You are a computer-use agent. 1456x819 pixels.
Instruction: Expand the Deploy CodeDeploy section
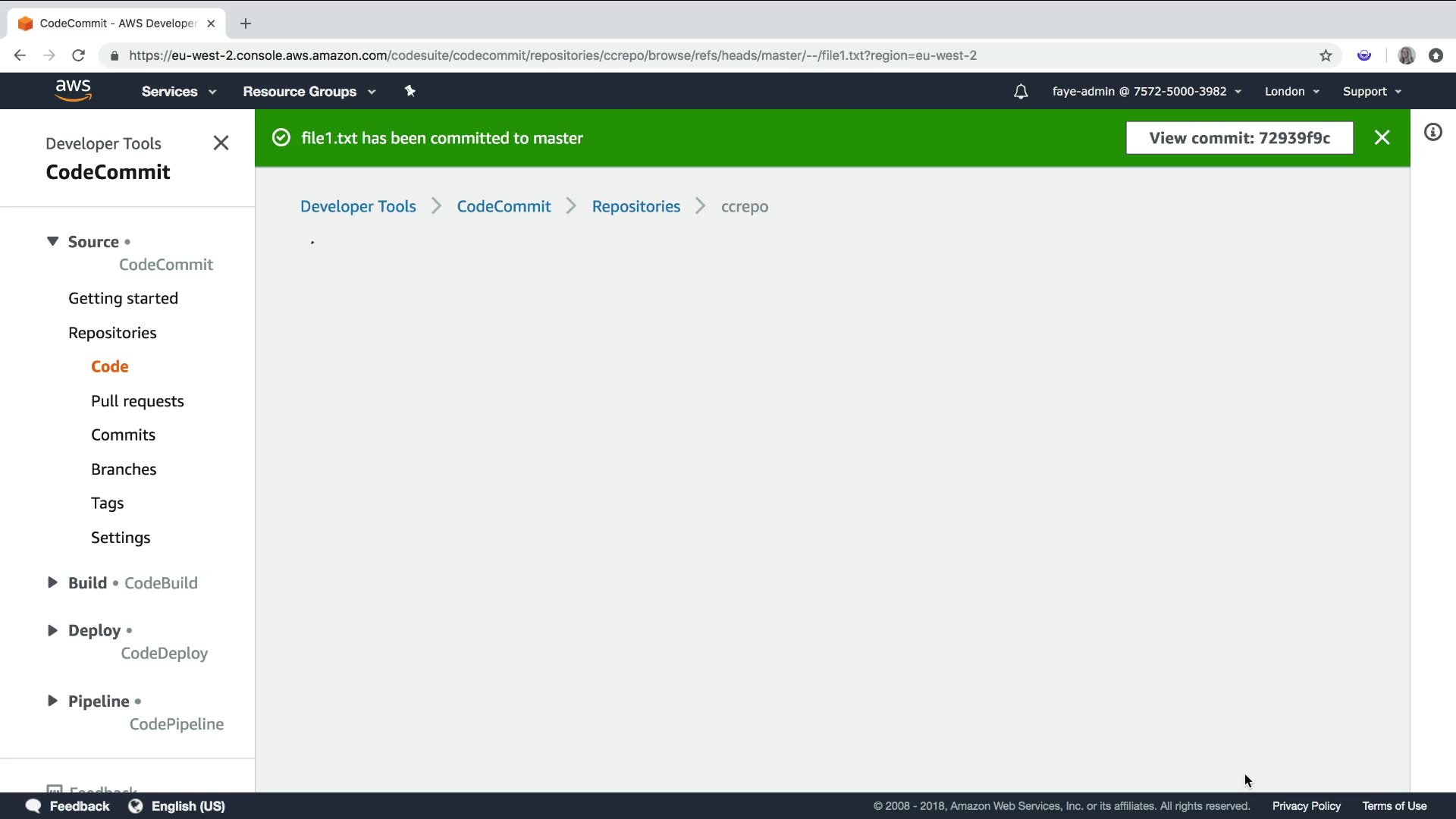tap(52, 630)
